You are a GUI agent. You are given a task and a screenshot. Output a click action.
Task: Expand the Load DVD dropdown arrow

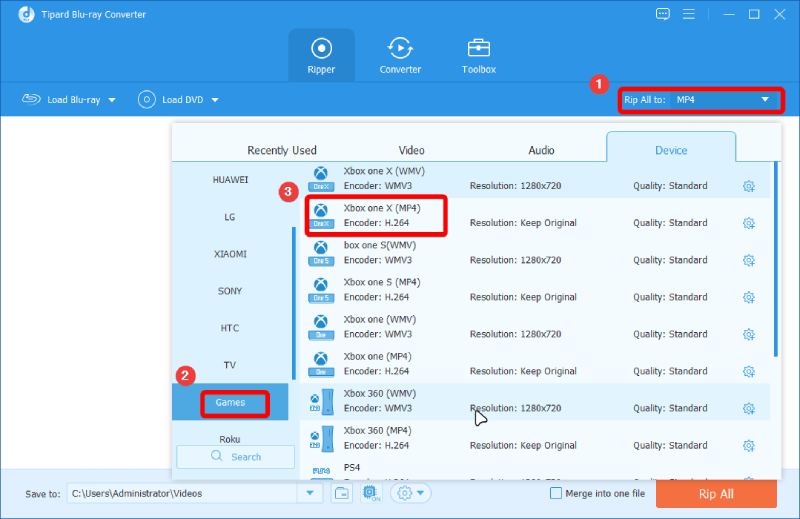pyautogui.click(x=215, y=100)
